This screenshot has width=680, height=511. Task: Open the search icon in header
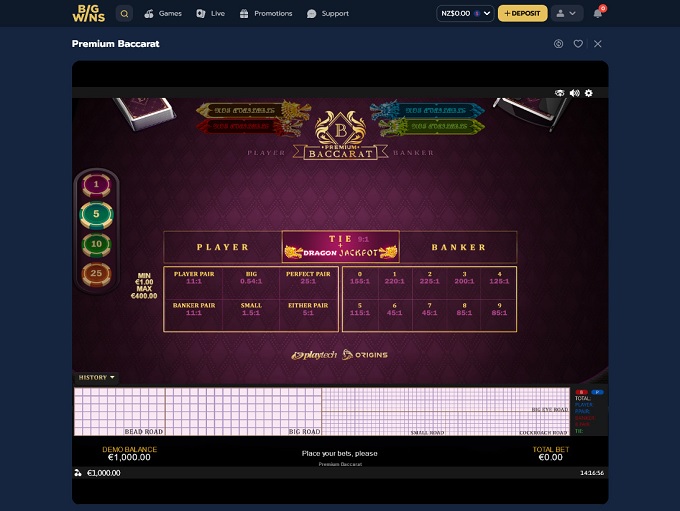point(124,14)
